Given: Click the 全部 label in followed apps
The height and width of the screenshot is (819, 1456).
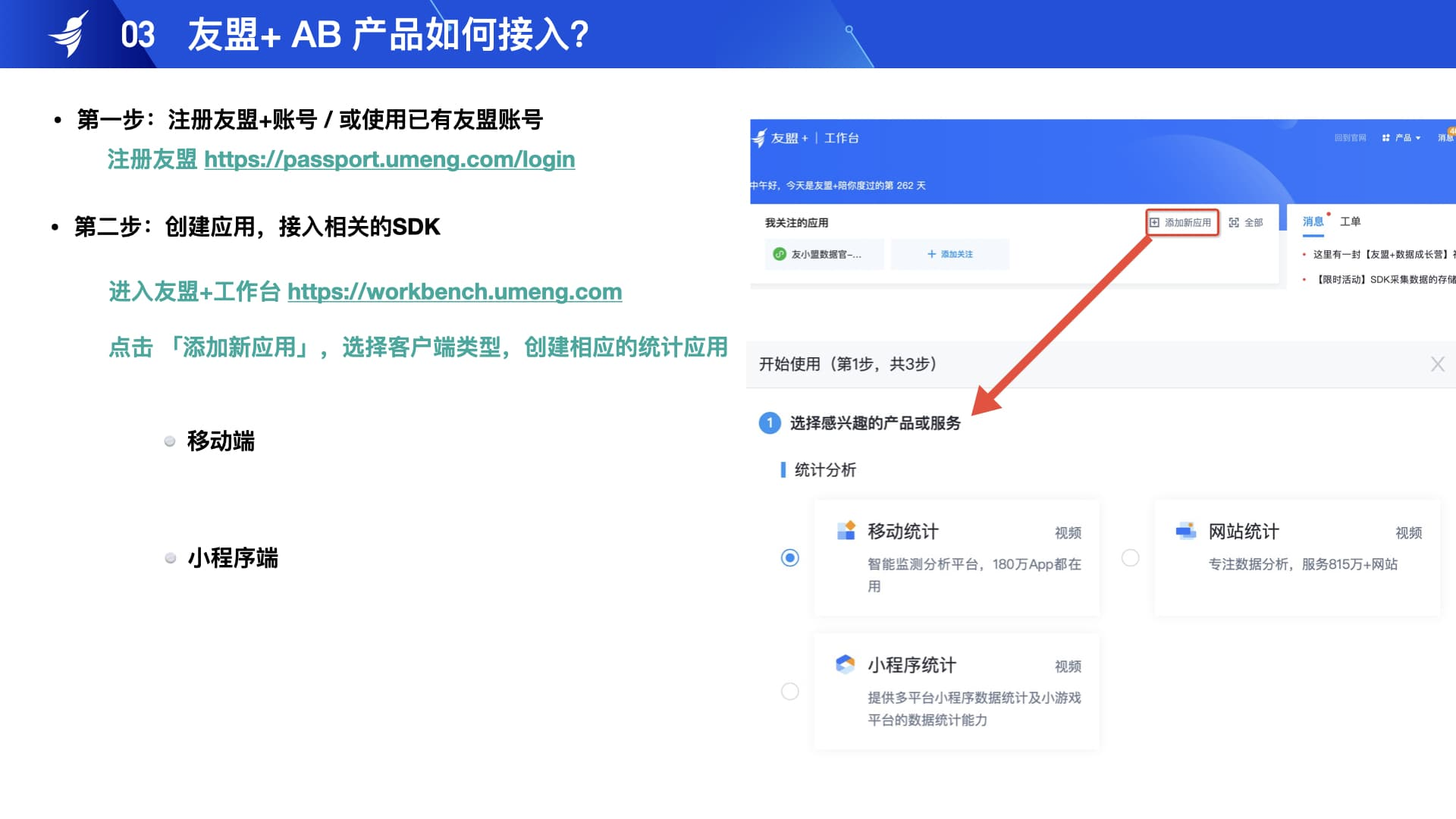Looking at the screenshot, I should [x=1254, y=222].
